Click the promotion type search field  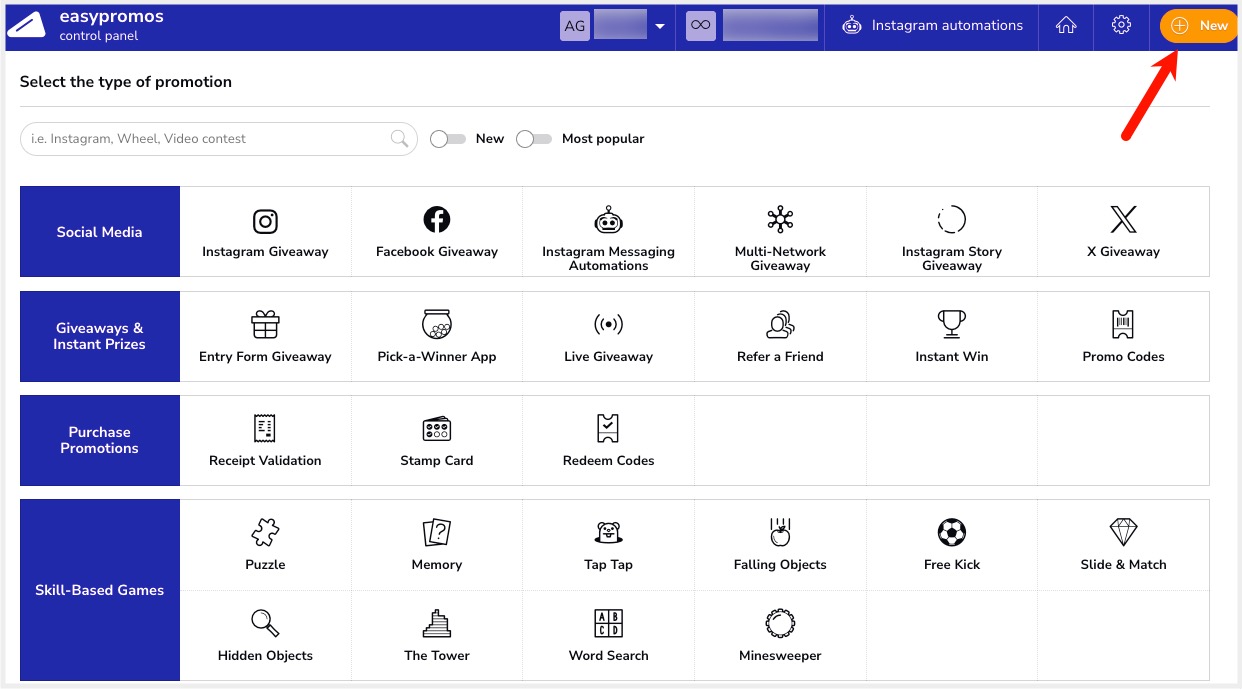point(218,139)
